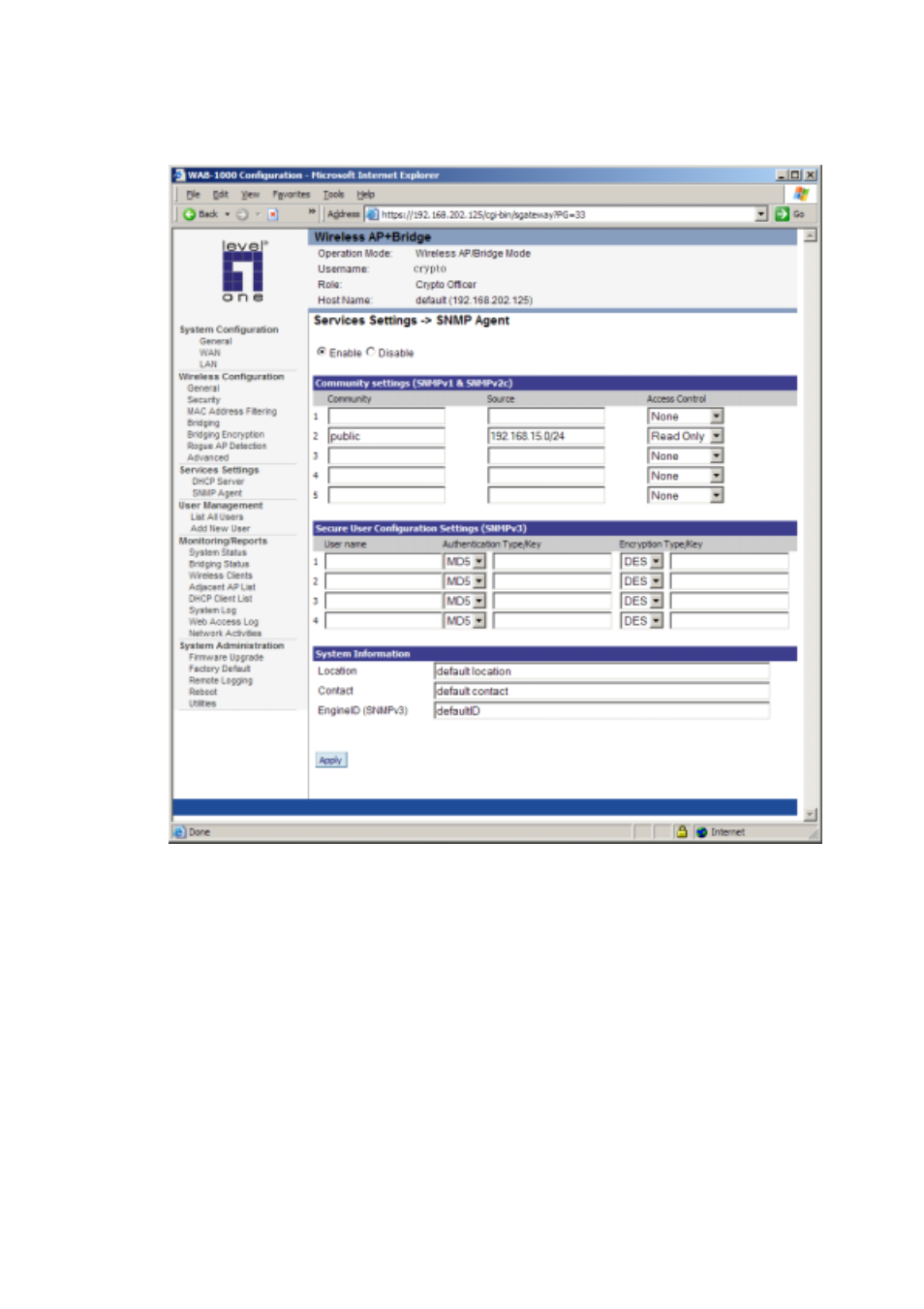Viewport: 924px width, 1309px height.
Task: Select the Disable radio button
Action: (x=370, y=352)
